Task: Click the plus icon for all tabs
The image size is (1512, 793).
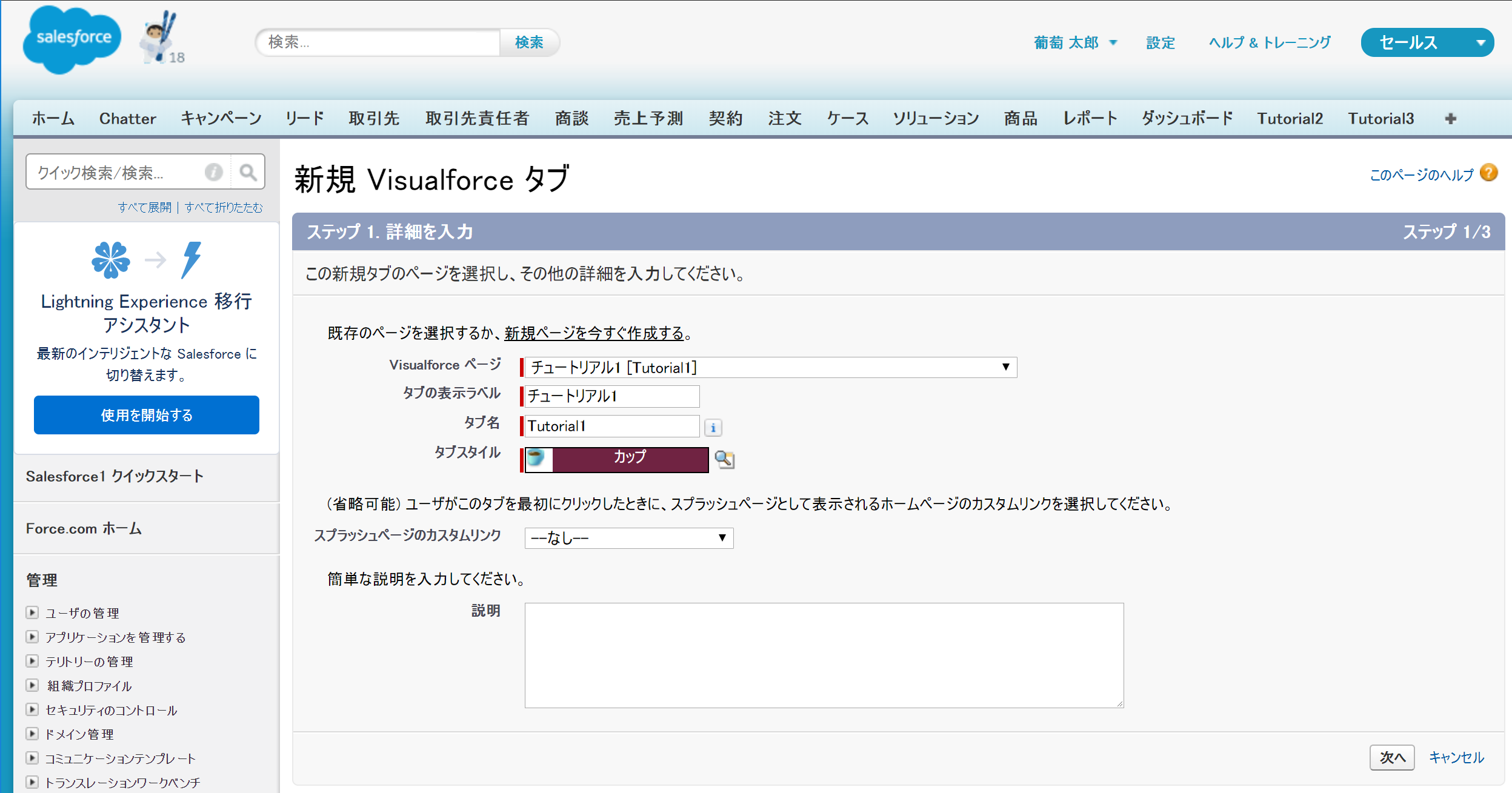Action: click(x=1450, y=119)
